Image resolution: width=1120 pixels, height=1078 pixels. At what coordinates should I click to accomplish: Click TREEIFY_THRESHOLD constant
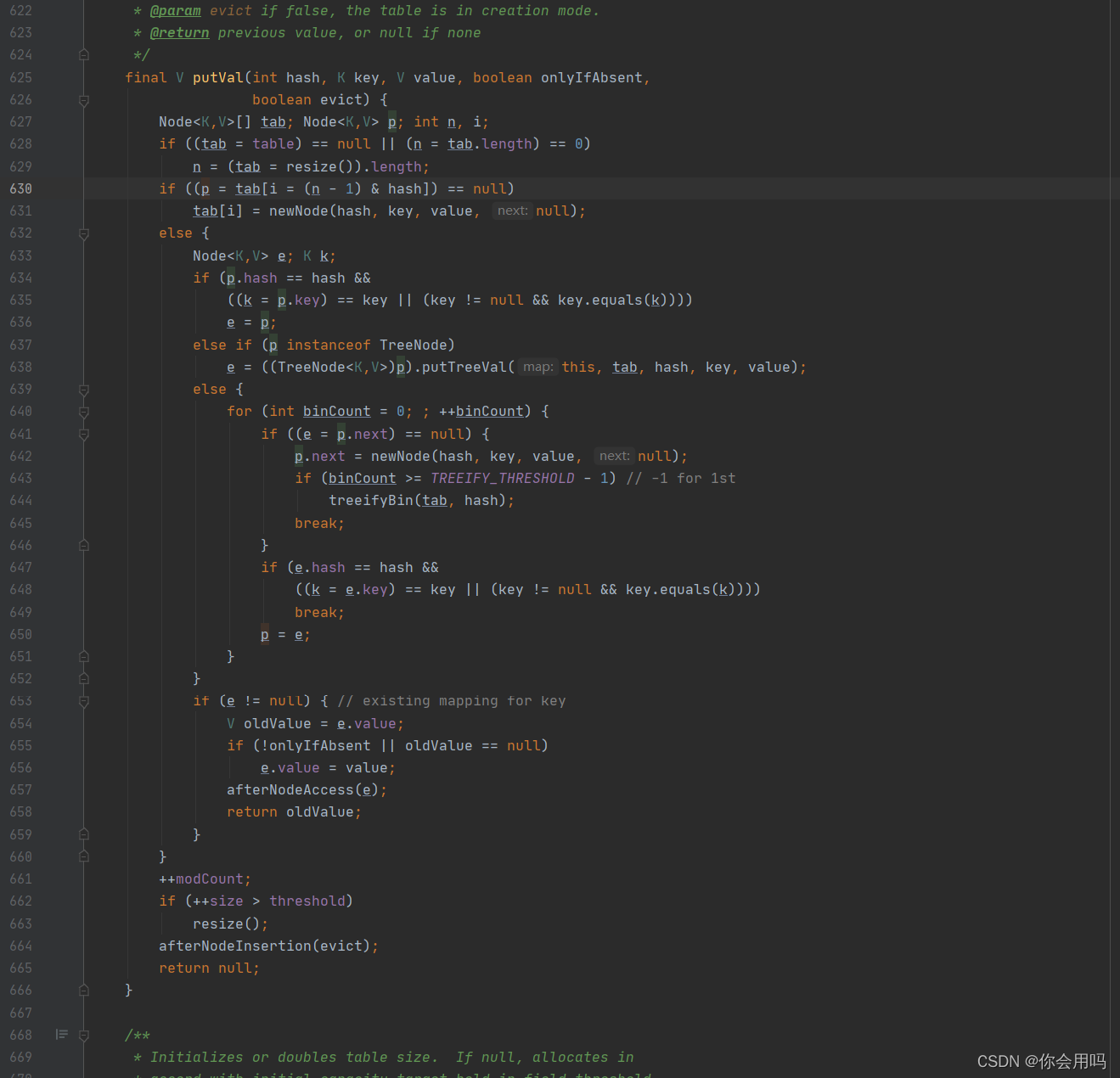[503, 478]
